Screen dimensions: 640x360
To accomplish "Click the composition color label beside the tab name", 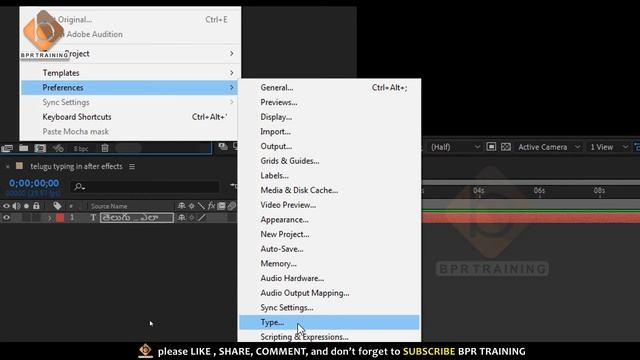I will (x=19, y=166).
